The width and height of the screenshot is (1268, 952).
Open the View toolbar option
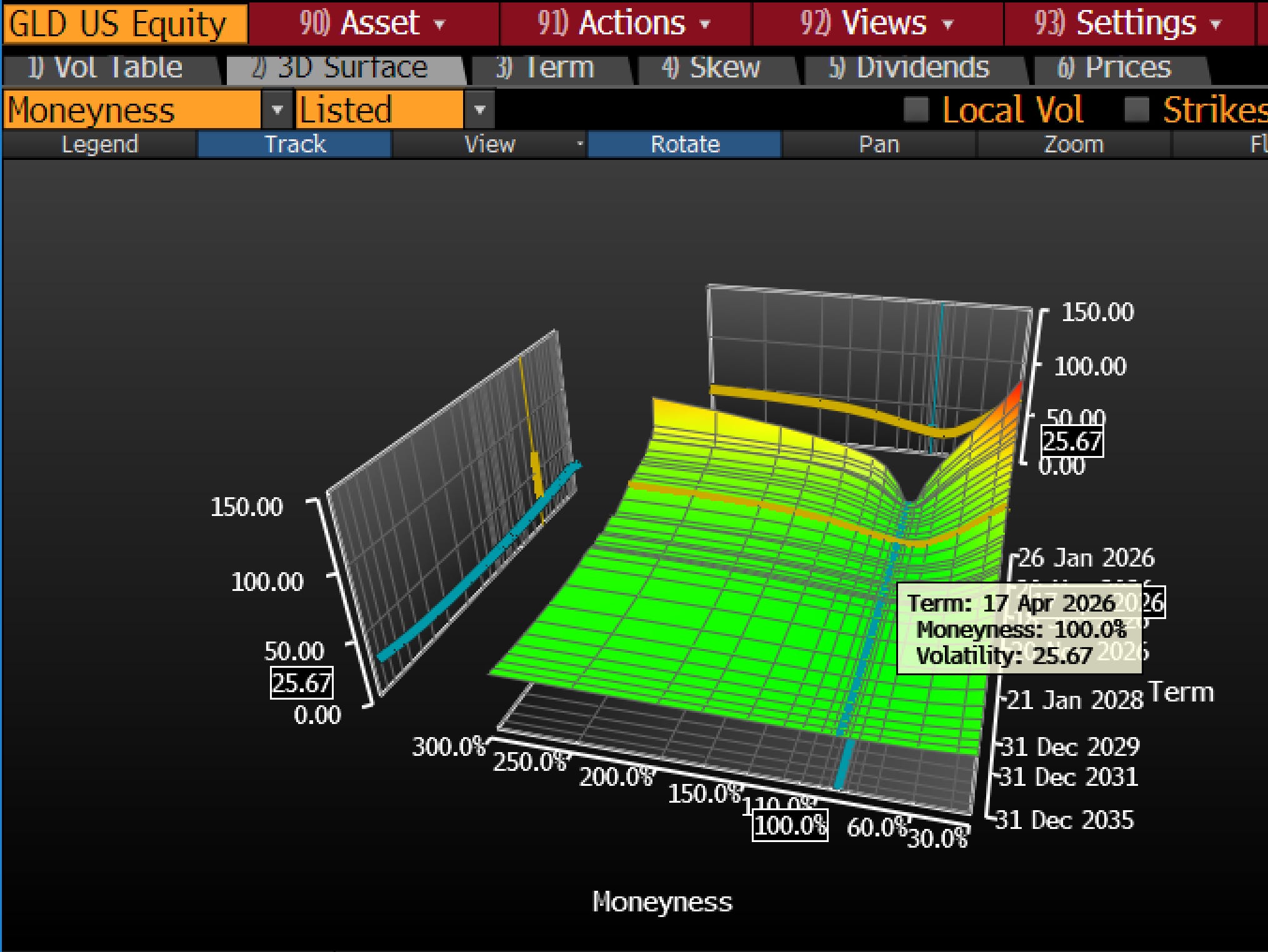tap(490, 144)
